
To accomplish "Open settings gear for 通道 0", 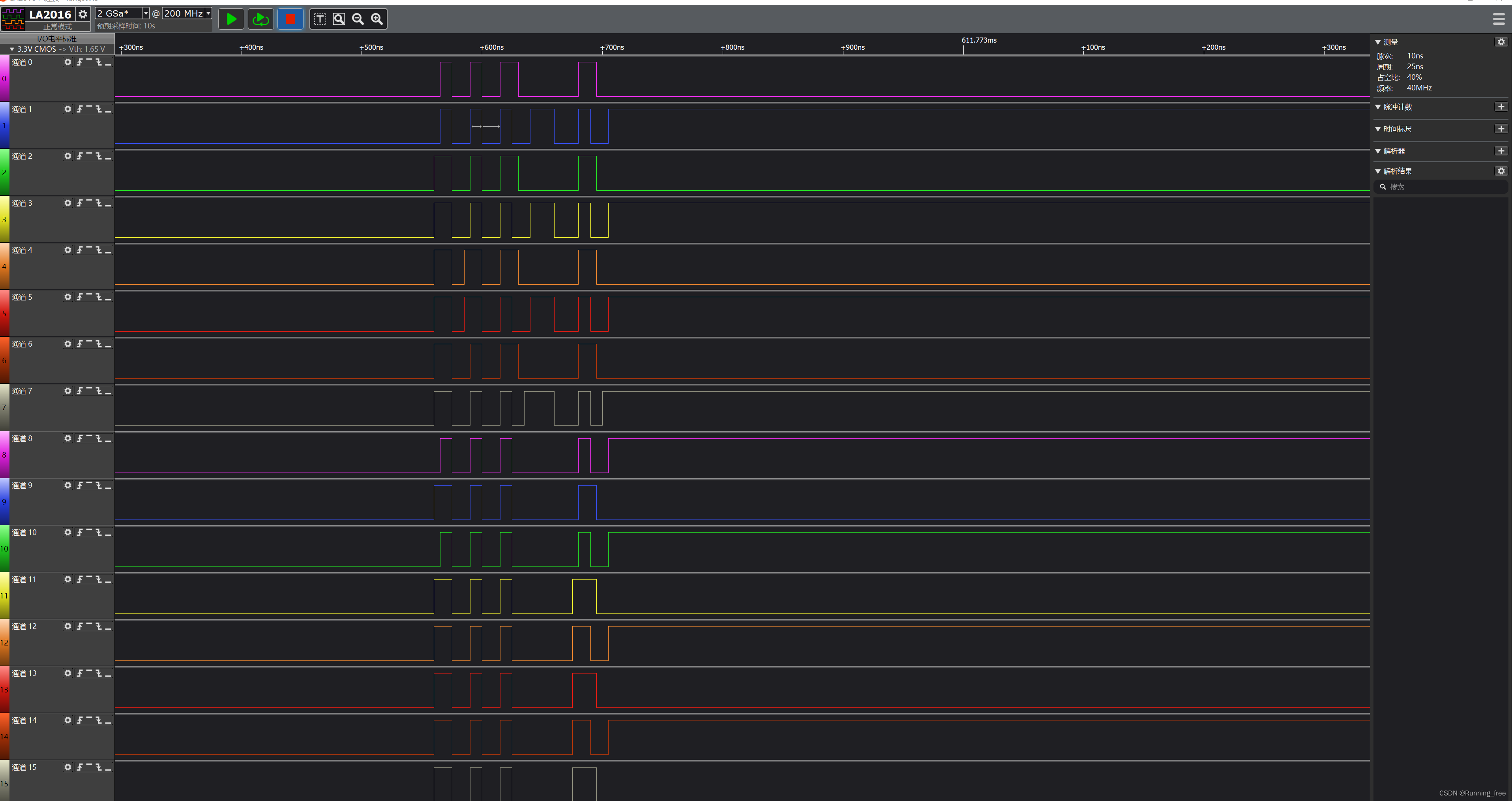I will tap(67, 62).
